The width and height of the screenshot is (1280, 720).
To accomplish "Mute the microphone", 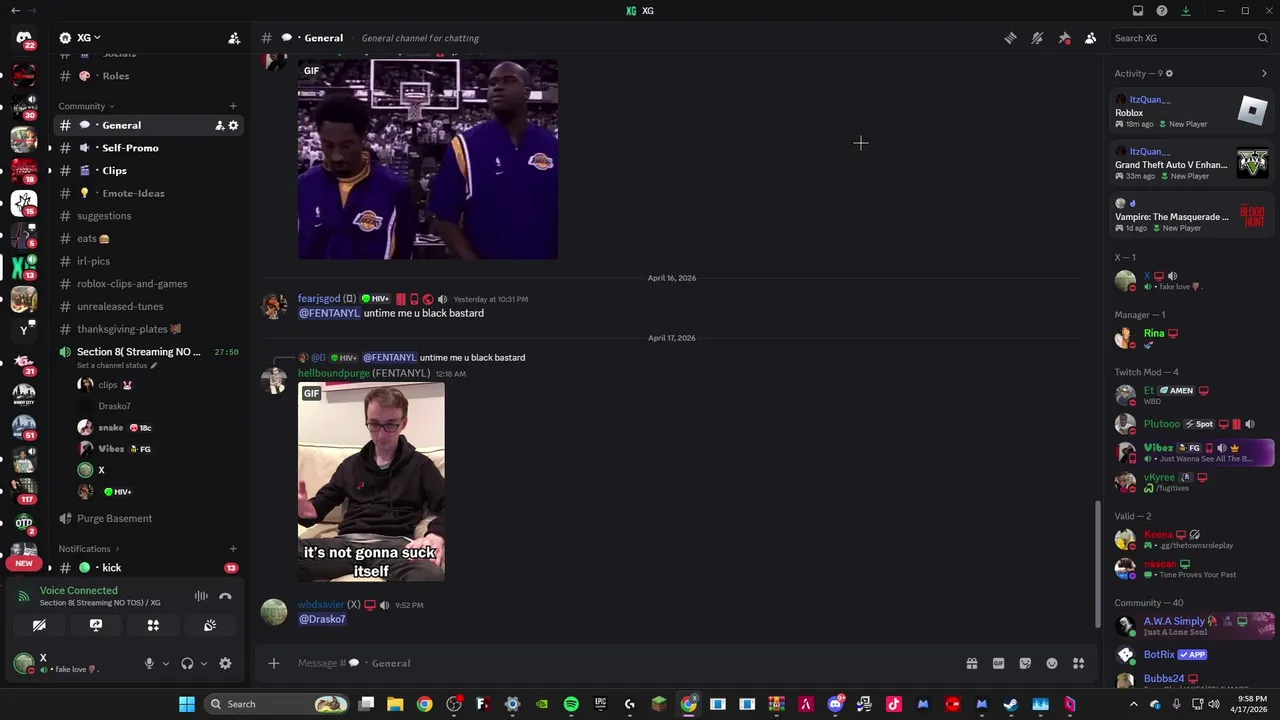I will click(x=149, y=663).
